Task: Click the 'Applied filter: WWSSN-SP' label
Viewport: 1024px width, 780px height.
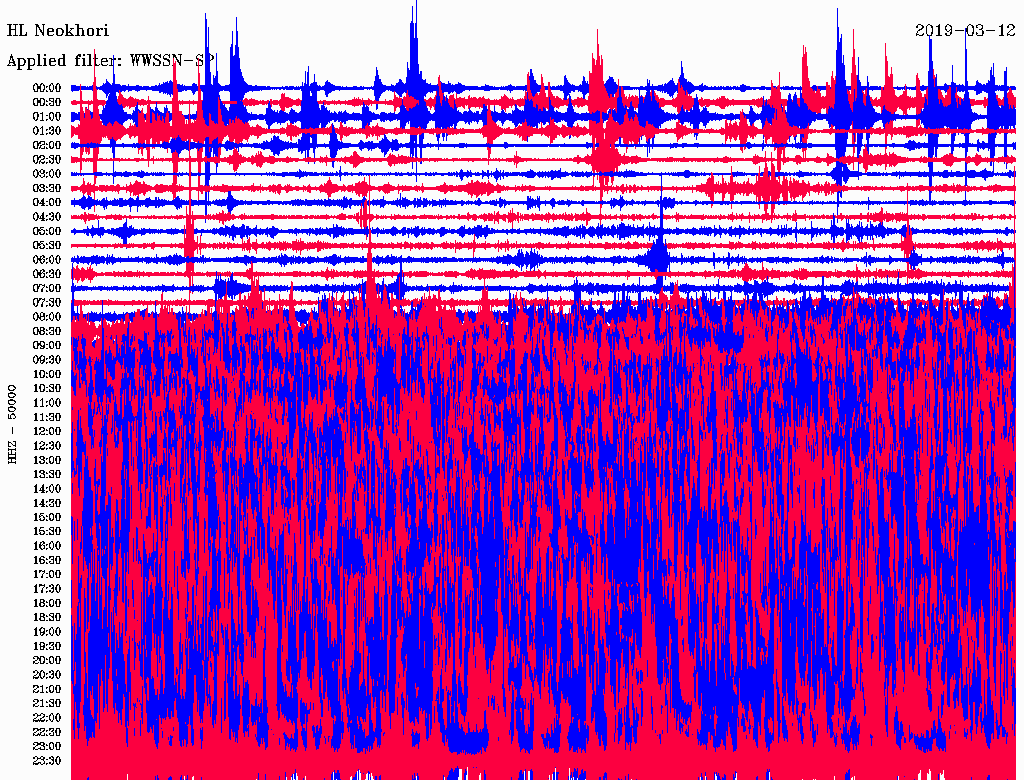Action: click(x=111, y=61)
